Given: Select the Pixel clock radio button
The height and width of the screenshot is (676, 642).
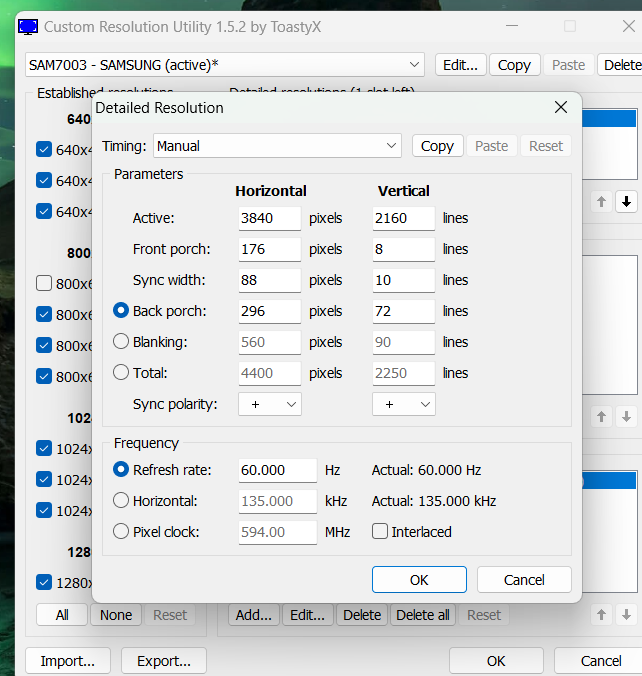Looking at the screenshot, I should (x=122, y=532).
